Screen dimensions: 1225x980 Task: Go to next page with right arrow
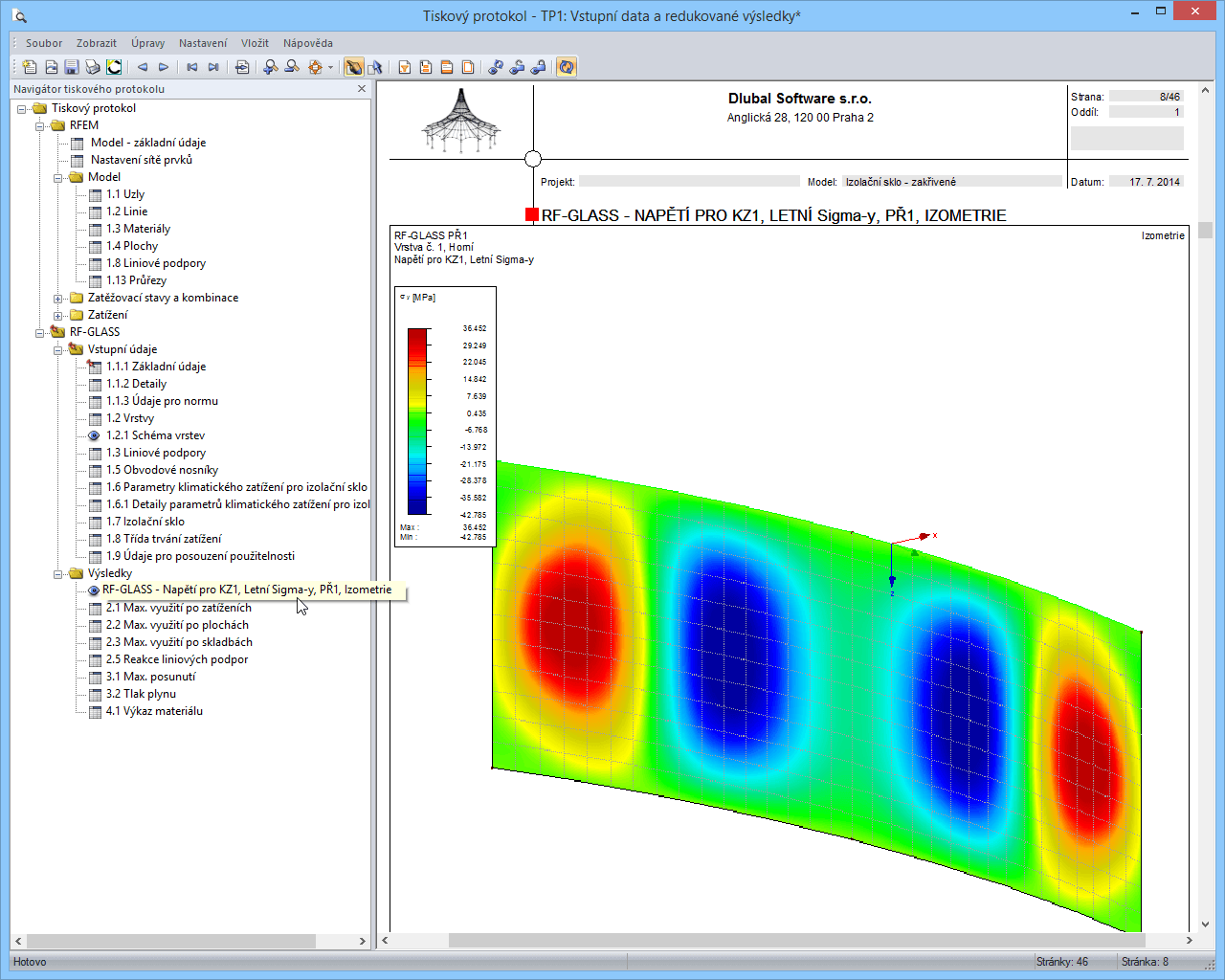[x=164, y=67]
